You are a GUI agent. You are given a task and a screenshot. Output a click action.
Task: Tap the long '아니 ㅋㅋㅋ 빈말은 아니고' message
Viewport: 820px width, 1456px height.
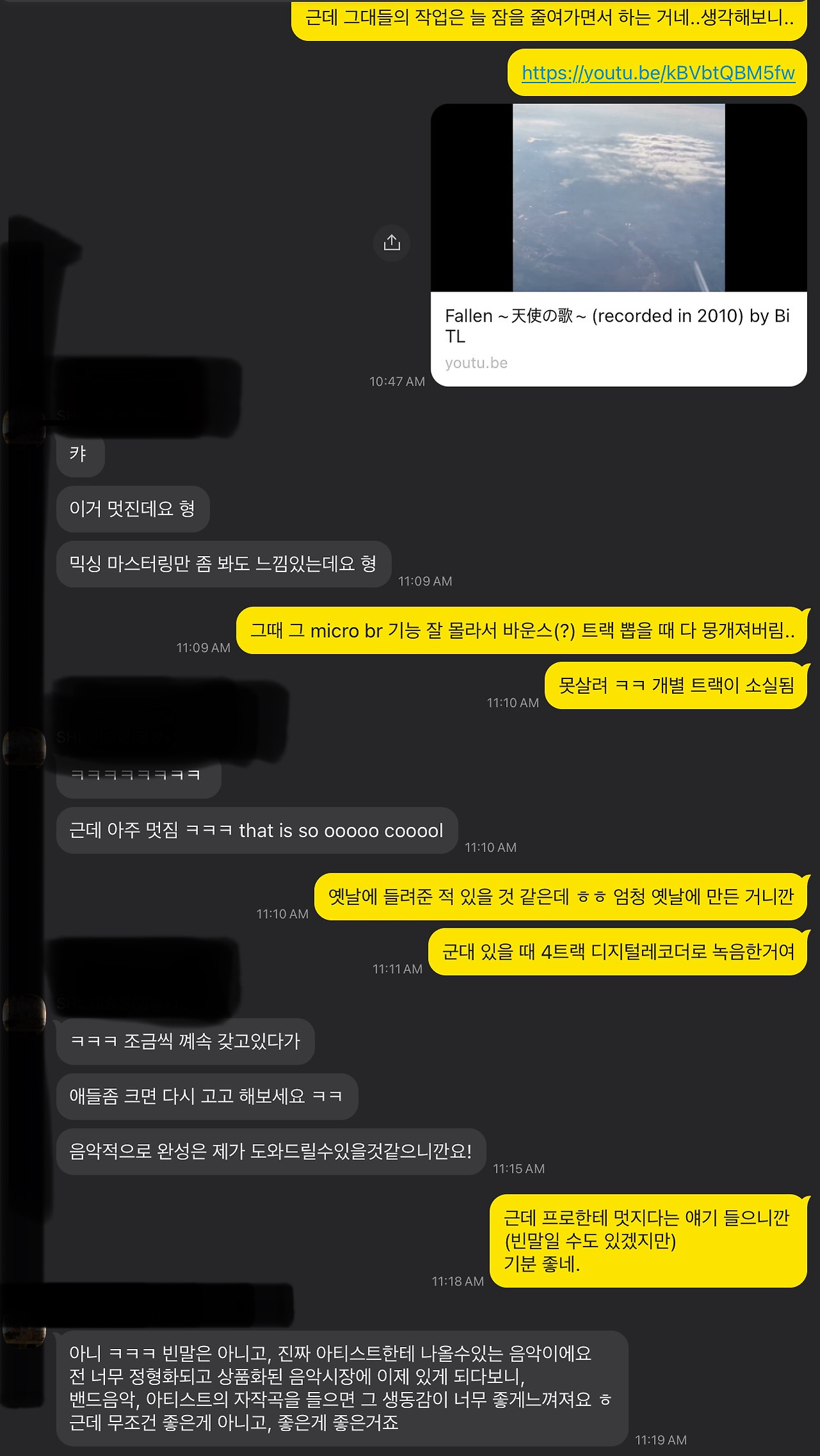[342, 1388]
